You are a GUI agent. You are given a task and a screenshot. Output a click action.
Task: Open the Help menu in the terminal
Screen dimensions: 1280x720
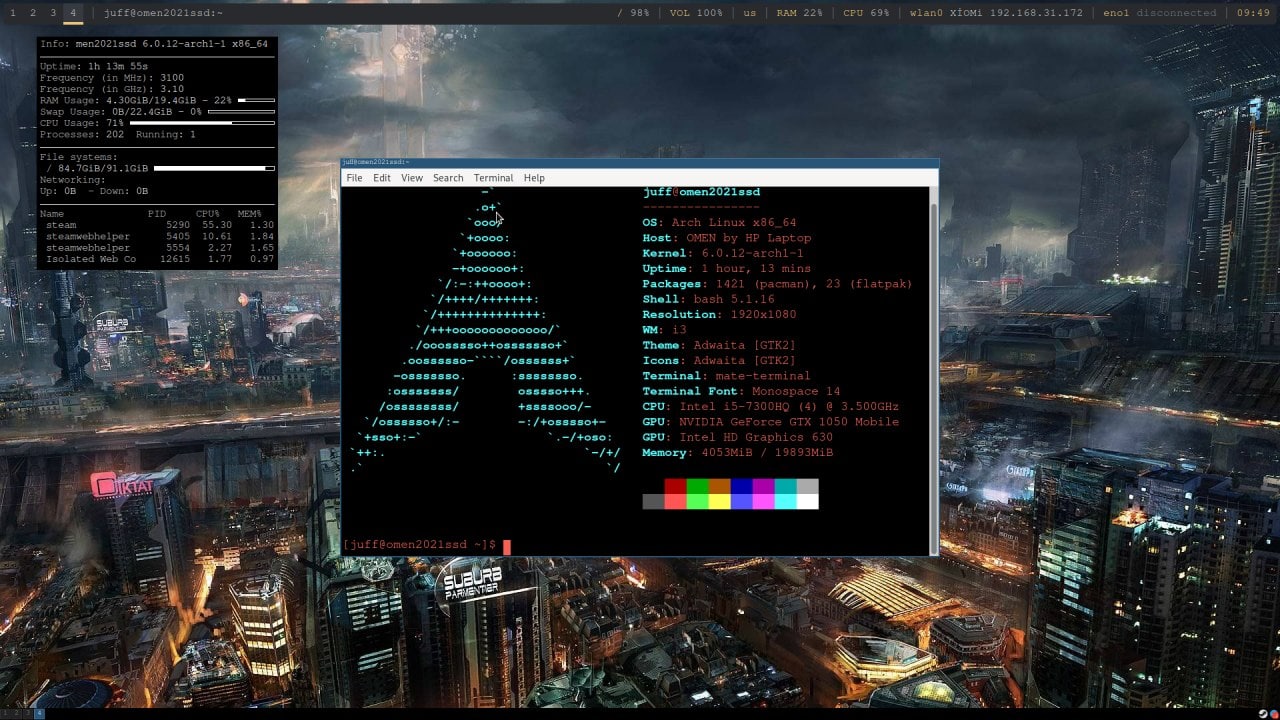(534, 178)
